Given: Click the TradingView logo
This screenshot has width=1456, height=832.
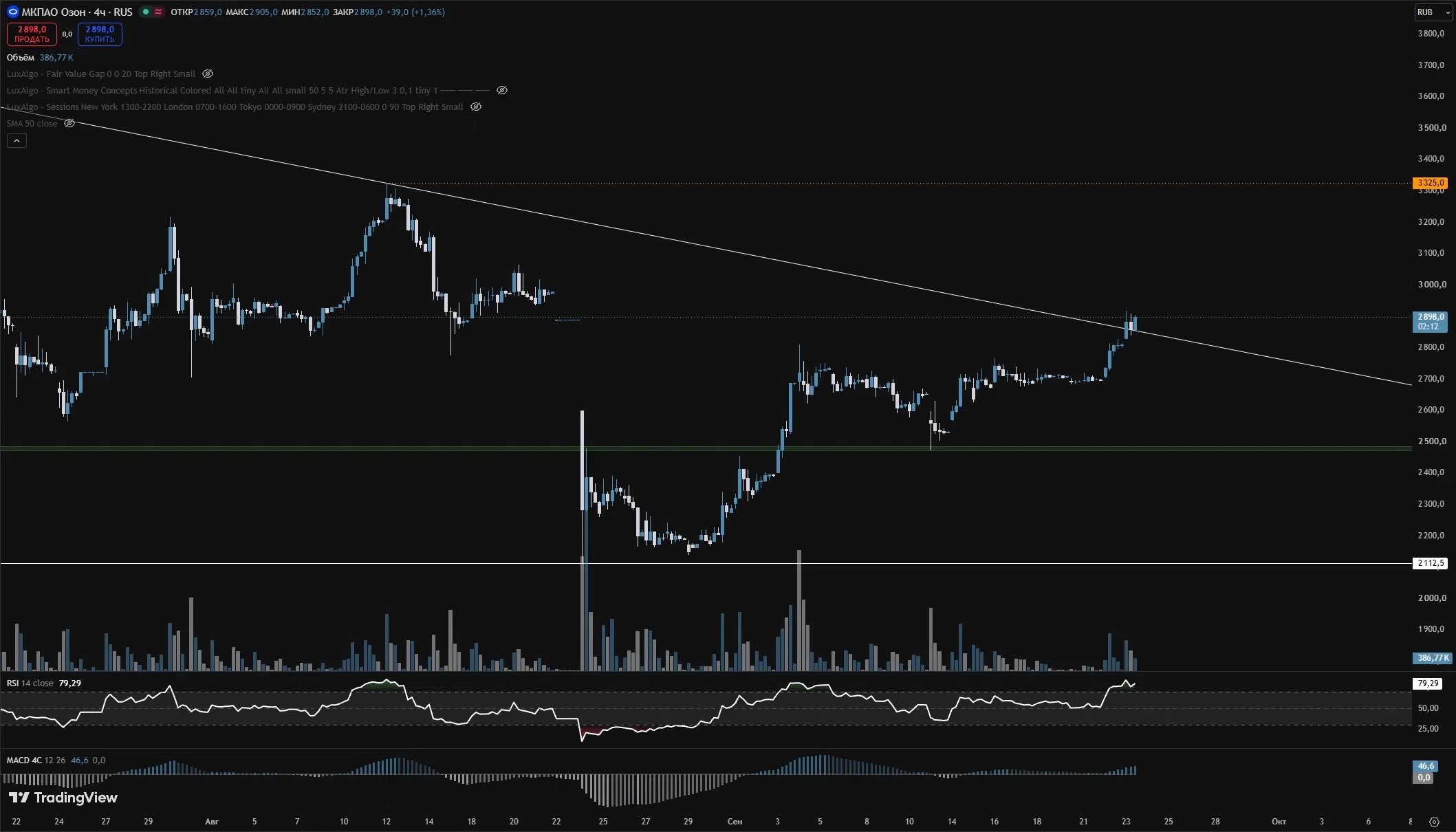Looking at the screenshot, I should 63,798.
